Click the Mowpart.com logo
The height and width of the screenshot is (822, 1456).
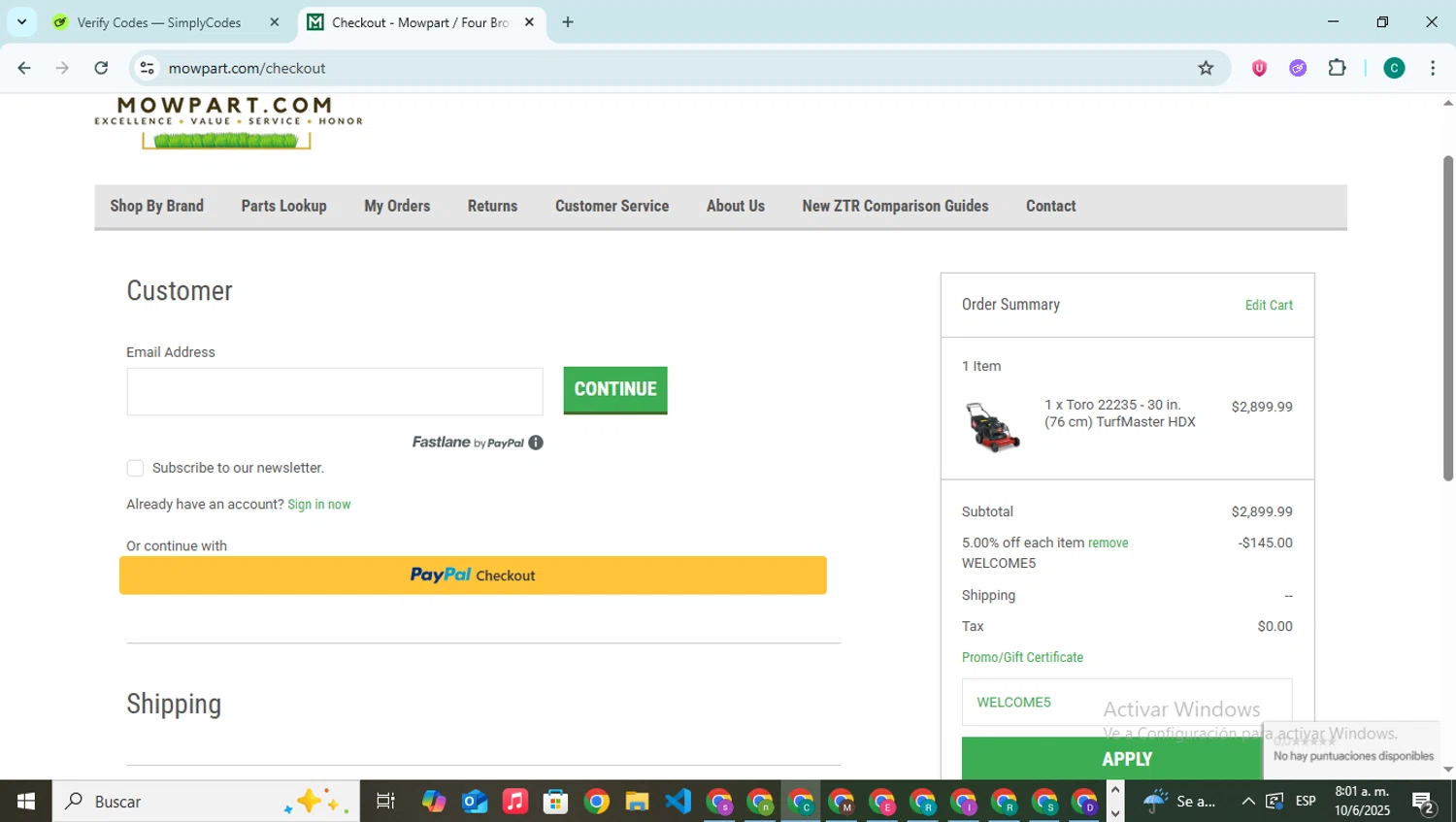(x=227, y=122)
